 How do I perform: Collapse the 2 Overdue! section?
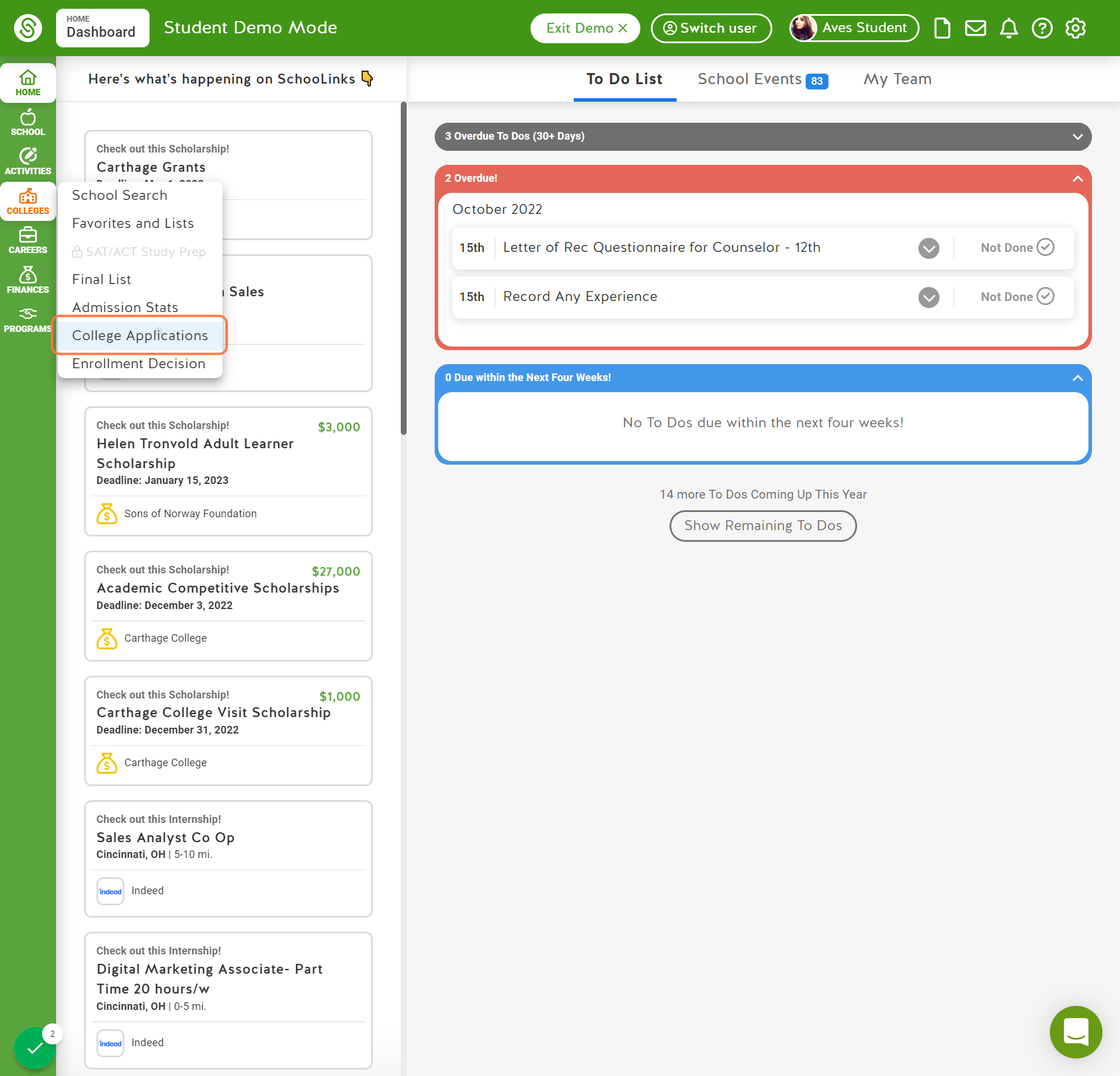[1078, 179]
